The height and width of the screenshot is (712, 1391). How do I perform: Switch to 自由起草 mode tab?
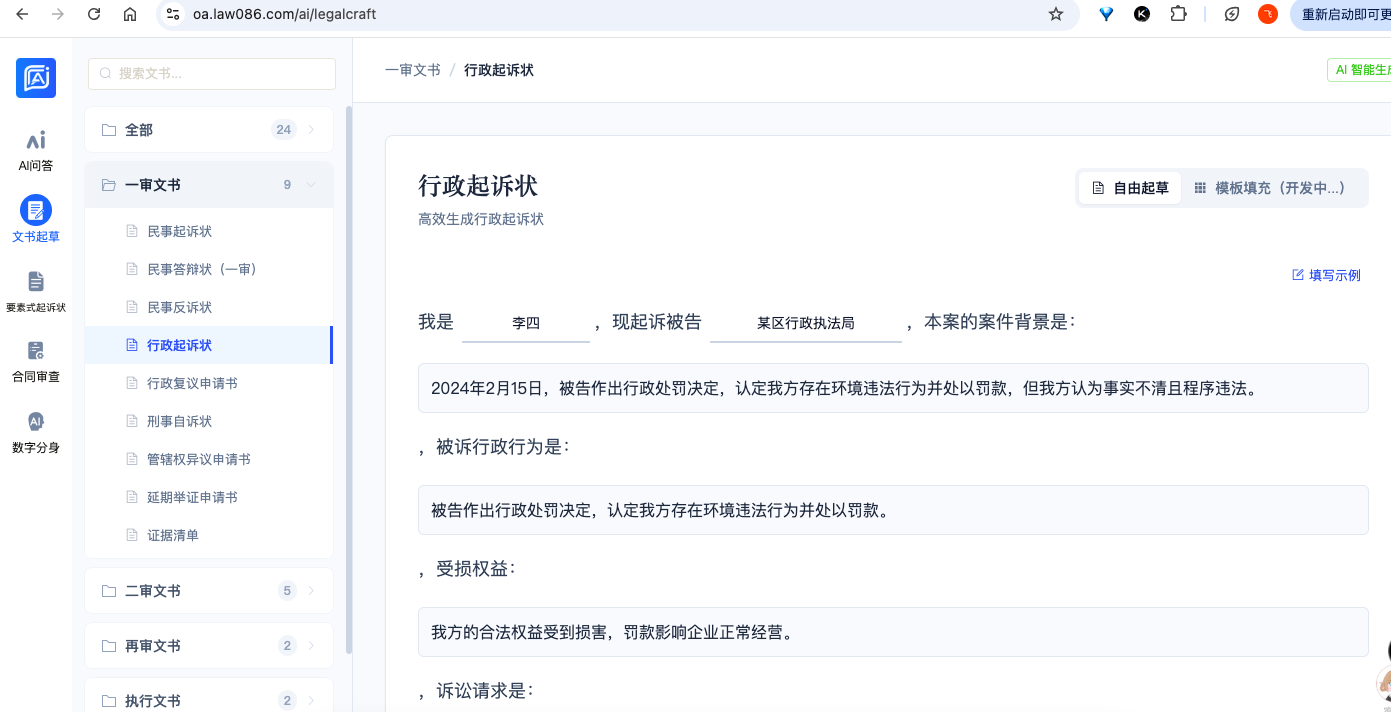point(1130,188)
